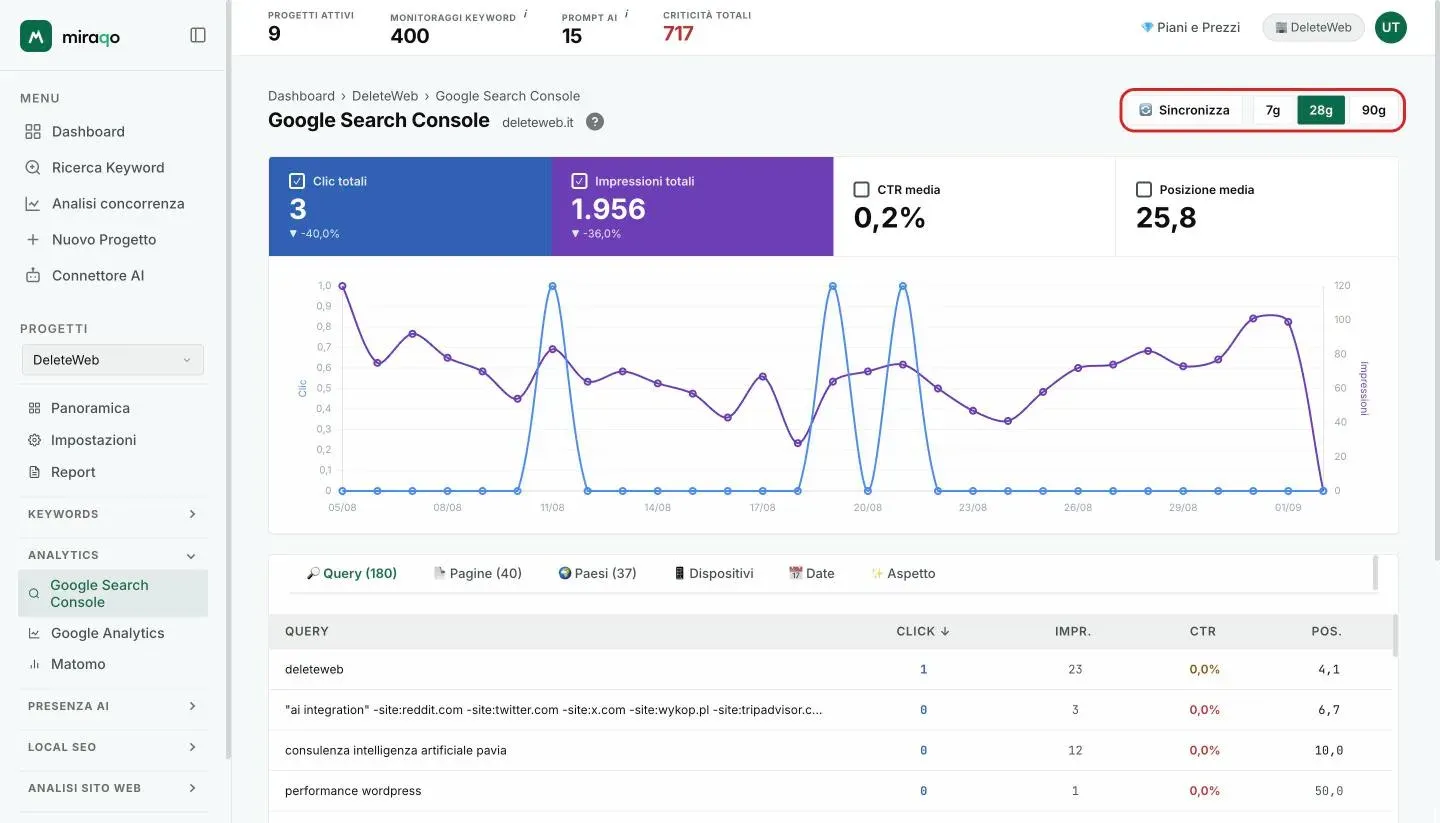
Task: Click the Google Analytics chart icon
Action: 34,633
